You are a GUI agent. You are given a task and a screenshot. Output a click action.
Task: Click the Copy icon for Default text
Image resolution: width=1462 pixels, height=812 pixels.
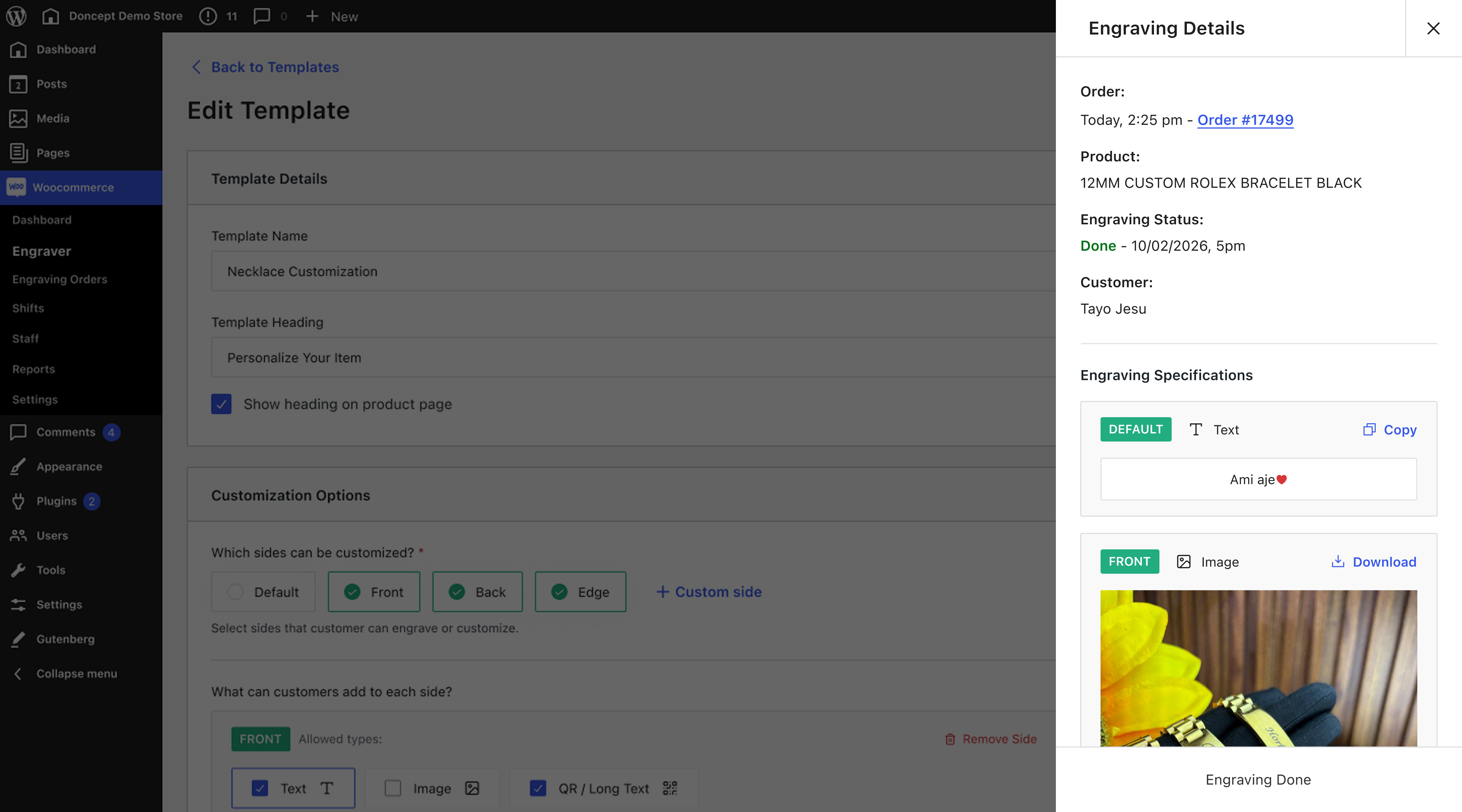(1369, 430)
